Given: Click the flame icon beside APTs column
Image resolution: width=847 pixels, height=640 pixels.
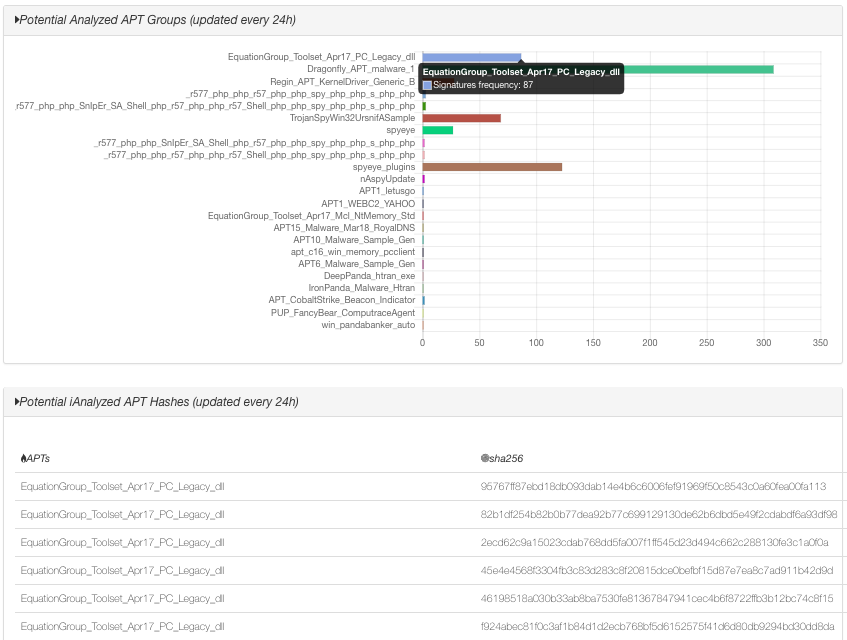Looking at the screenshot, I should pyautogui.click(x=24, y=458).
